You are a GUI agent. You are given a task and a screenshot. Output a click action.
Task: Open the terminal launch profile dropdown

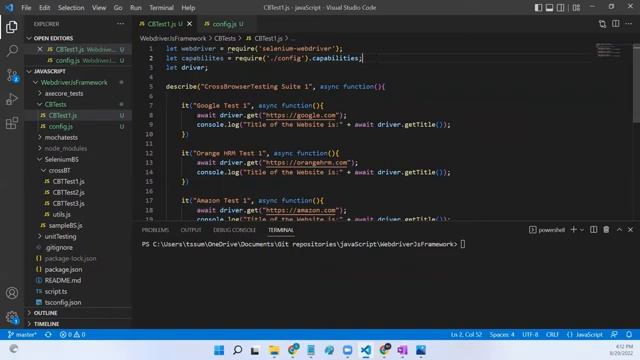point(582,230)
